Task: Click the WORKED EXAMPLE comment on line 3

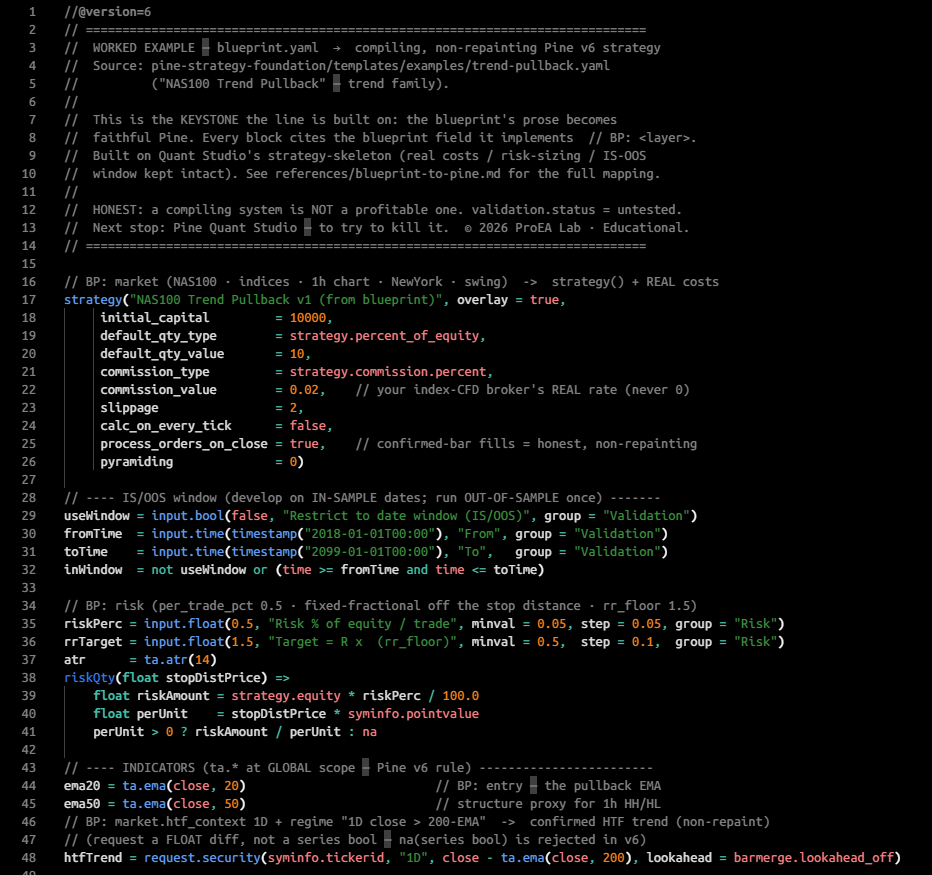Action: [363, 48]
